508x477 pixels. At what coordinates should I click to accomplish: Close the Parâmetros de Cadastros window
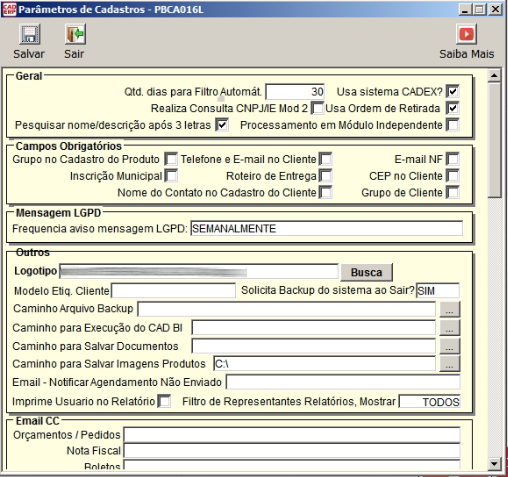pos(495,9)
